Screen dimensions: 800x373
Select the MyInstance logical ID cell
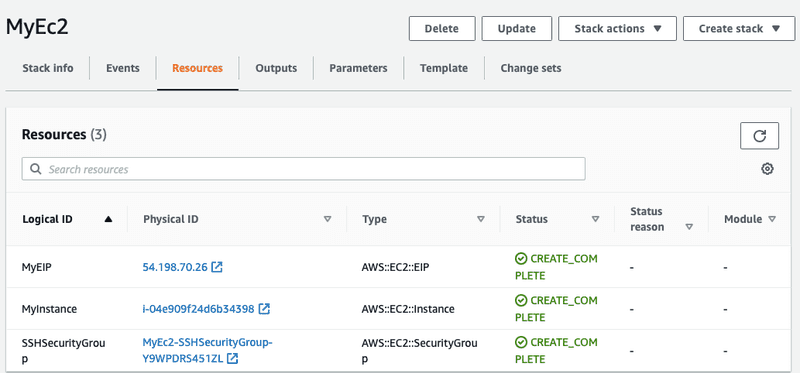tap(49, 309)
